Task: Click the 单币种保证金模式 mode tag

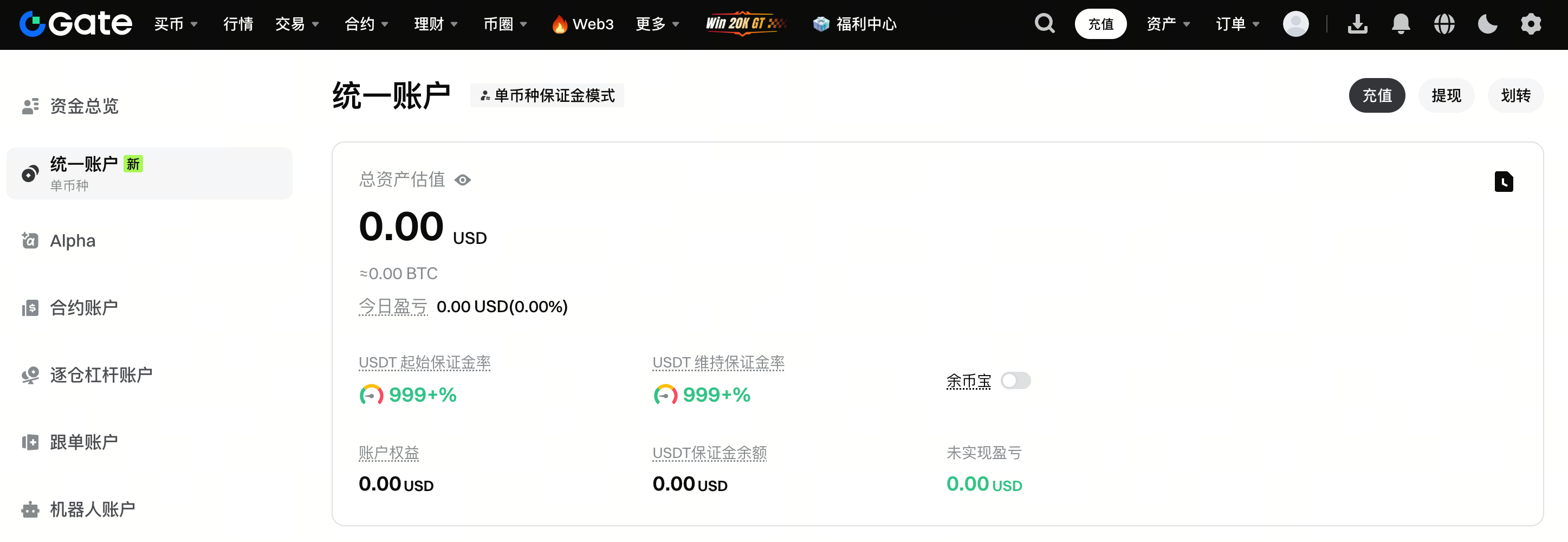Action: tap(547, 95)
